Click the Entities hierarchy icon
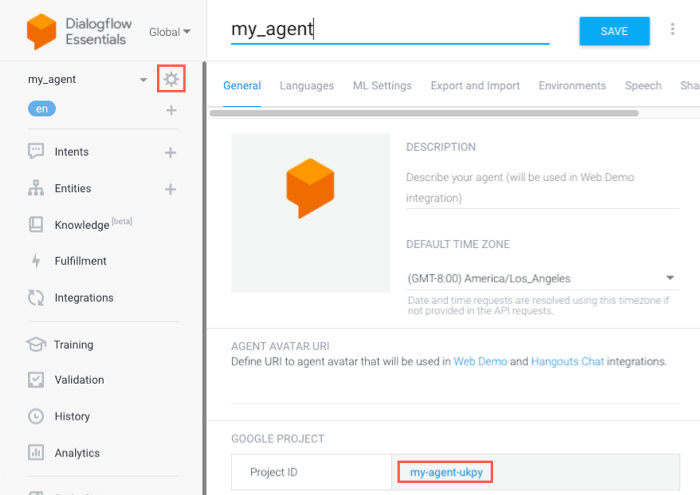The height and width of the screenshot is (495, 700). 36,188
